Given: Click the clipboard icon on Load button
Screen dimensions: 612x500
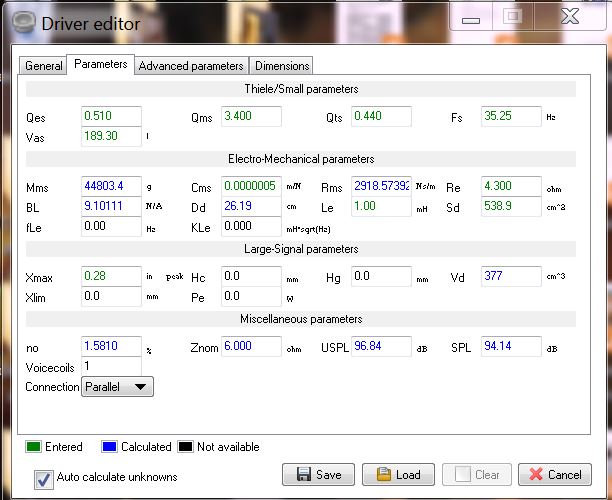Looking at the screenshot, I should (x=384, y=474).
